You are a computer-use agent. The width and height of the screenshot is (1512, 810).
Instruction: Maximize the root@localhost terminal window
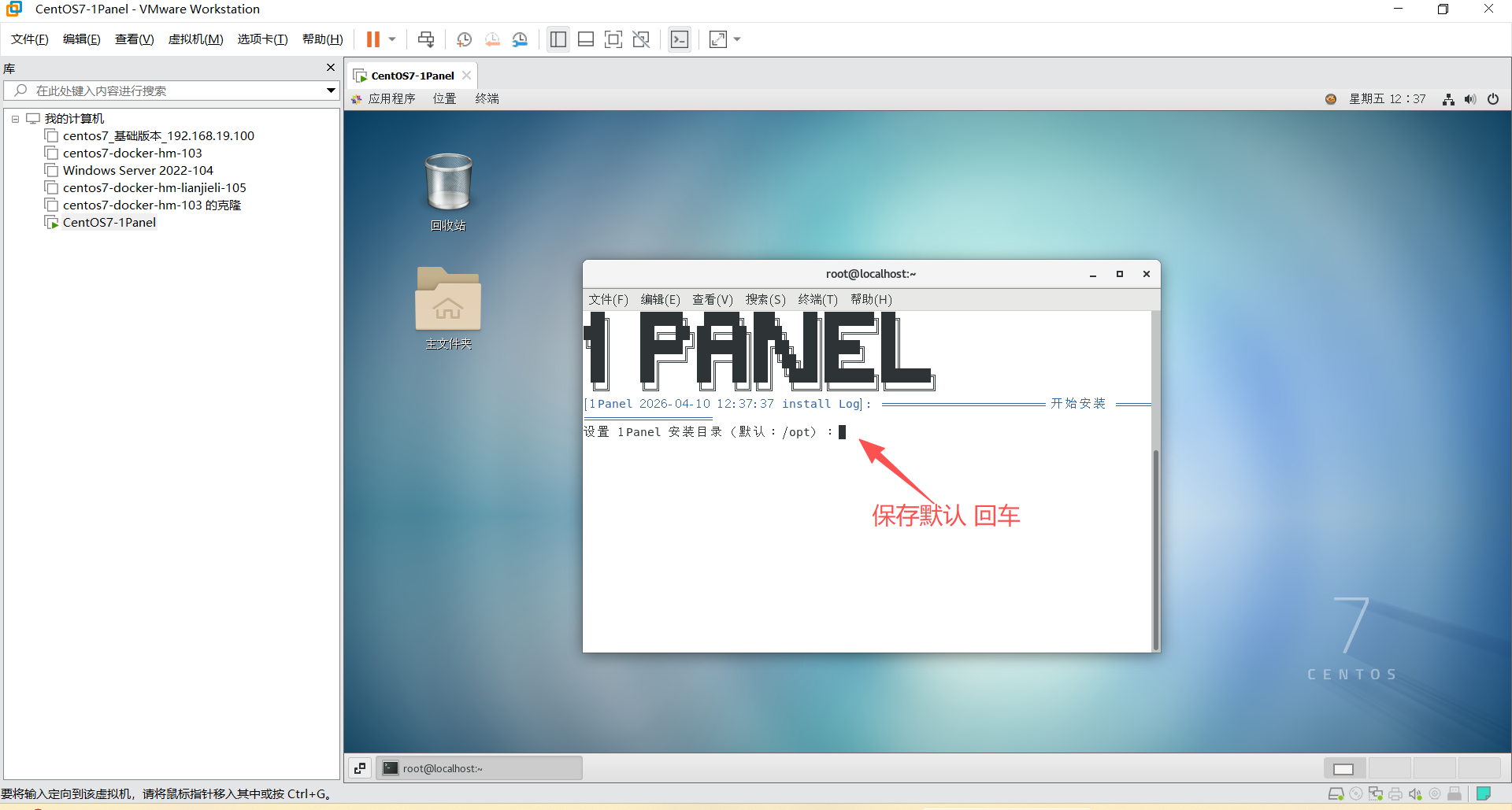1120,274
